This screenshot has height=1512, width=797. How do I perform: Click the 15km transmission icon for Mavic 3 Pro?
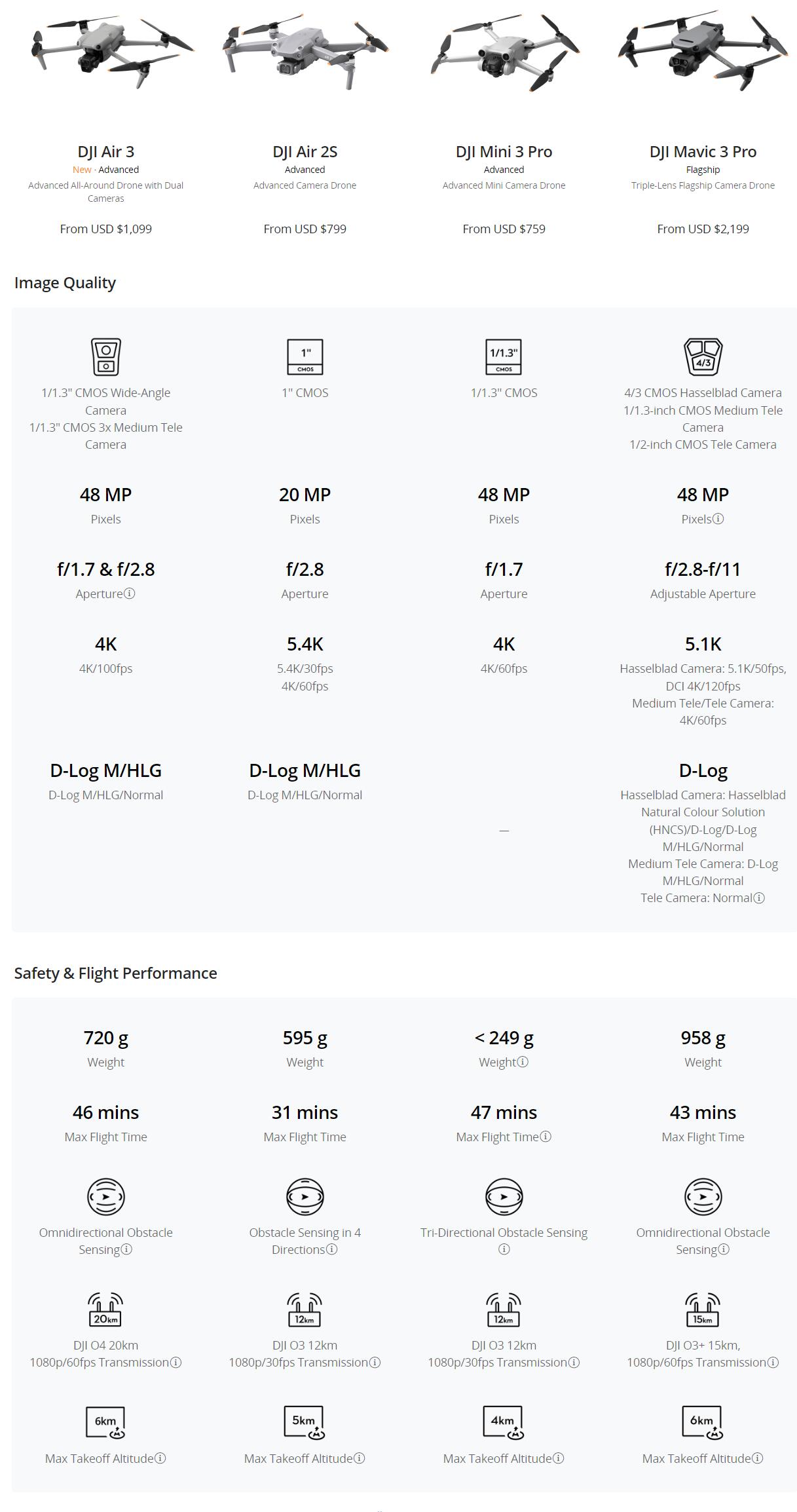click(x=703, y=1309)
